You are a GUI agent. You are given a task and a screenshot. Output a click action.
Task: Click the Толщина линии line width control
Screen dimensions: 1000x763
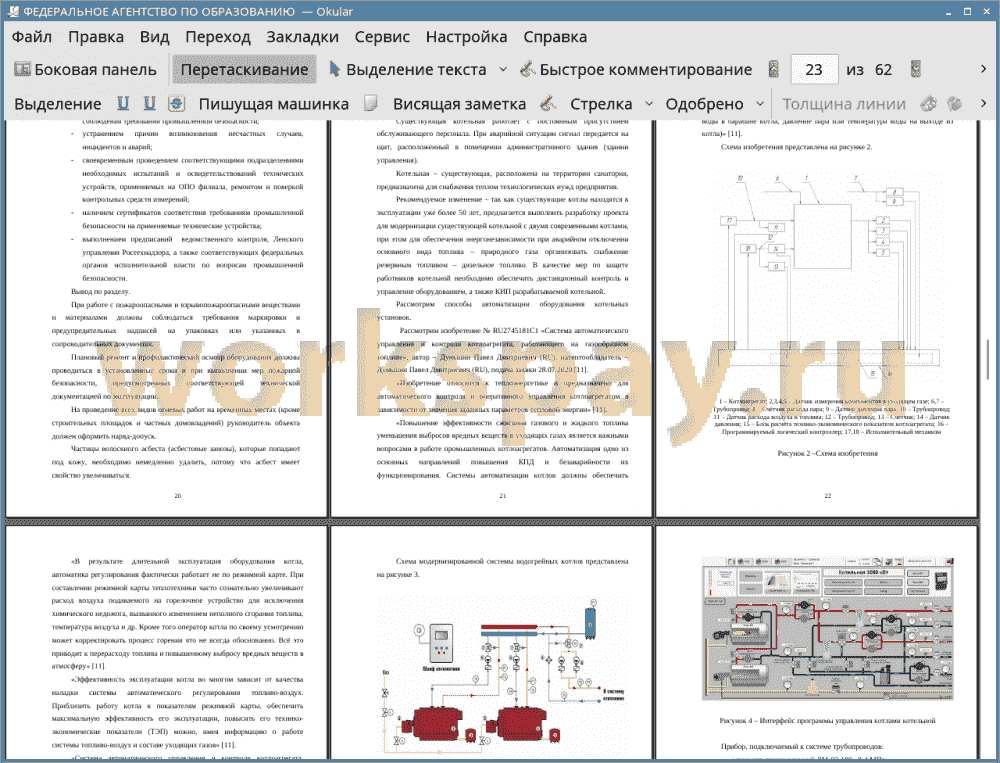click(x=844, y=104)
